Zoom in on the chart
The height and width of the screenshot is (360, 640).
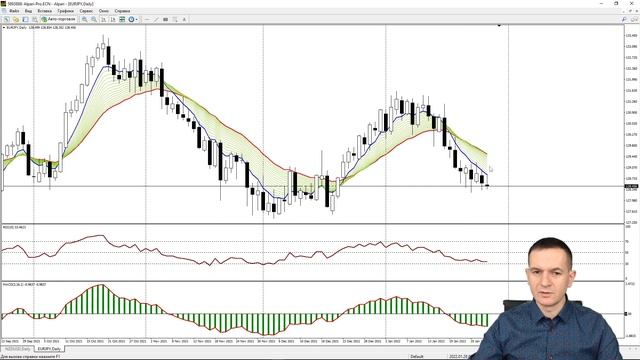[x=84, y=19]
